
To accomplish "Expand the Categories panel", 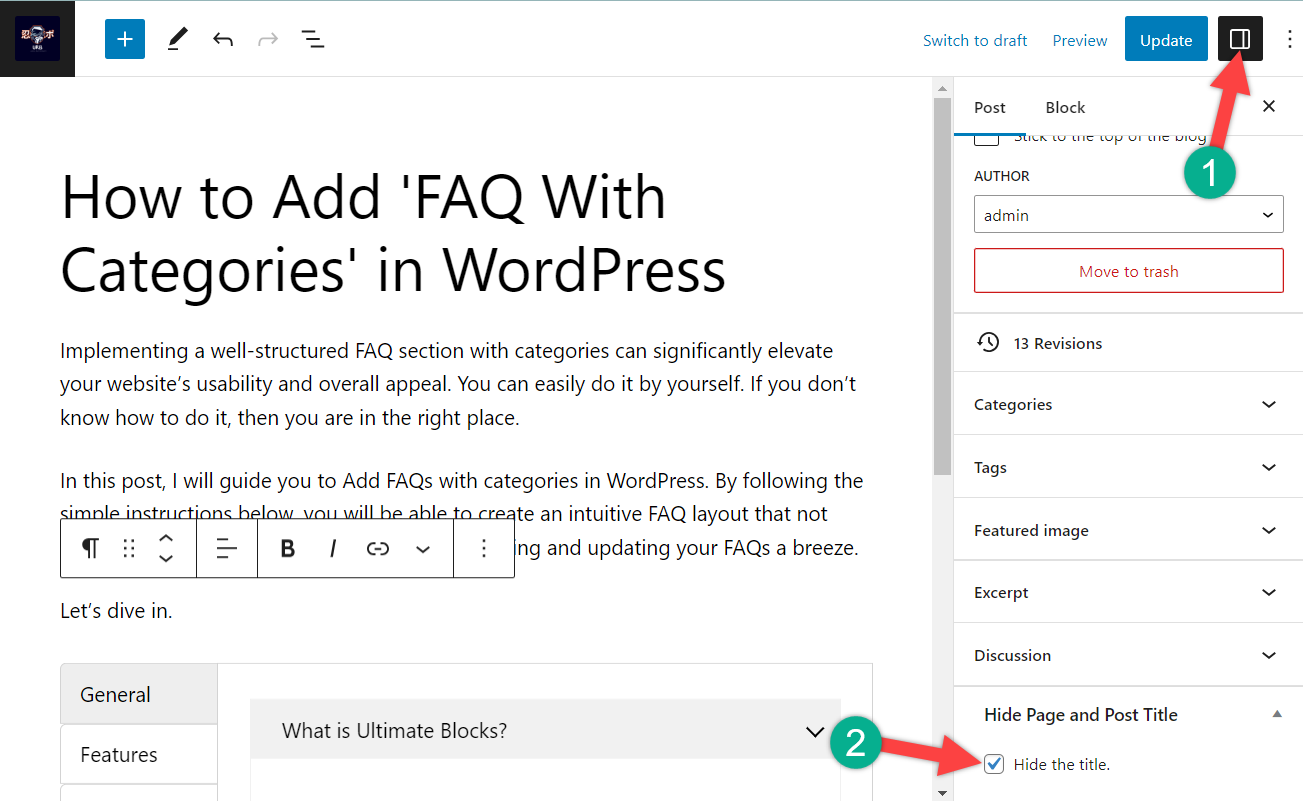I will click(1128, 404).
